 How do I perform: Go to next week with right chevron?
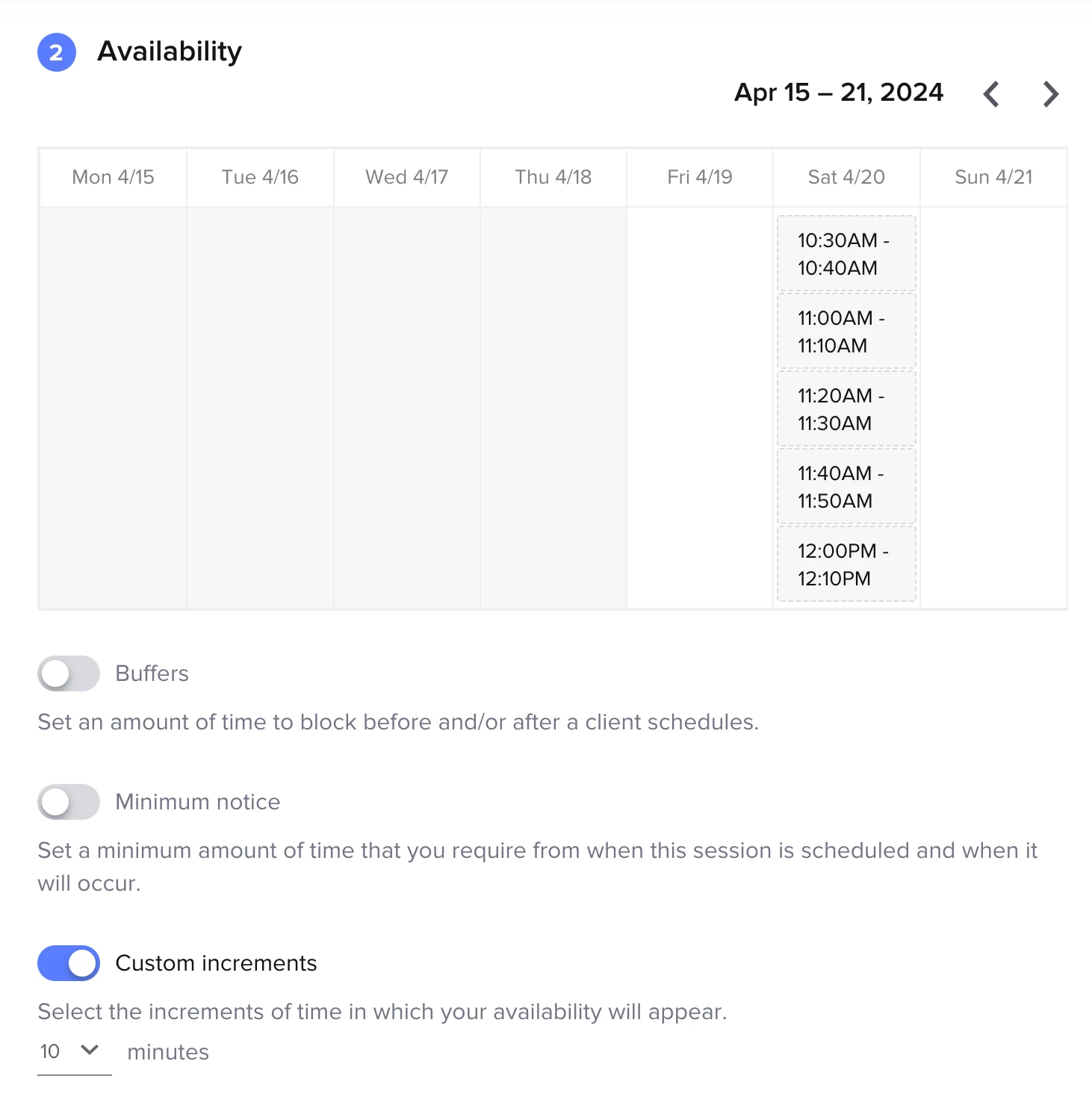(1051, 94)
